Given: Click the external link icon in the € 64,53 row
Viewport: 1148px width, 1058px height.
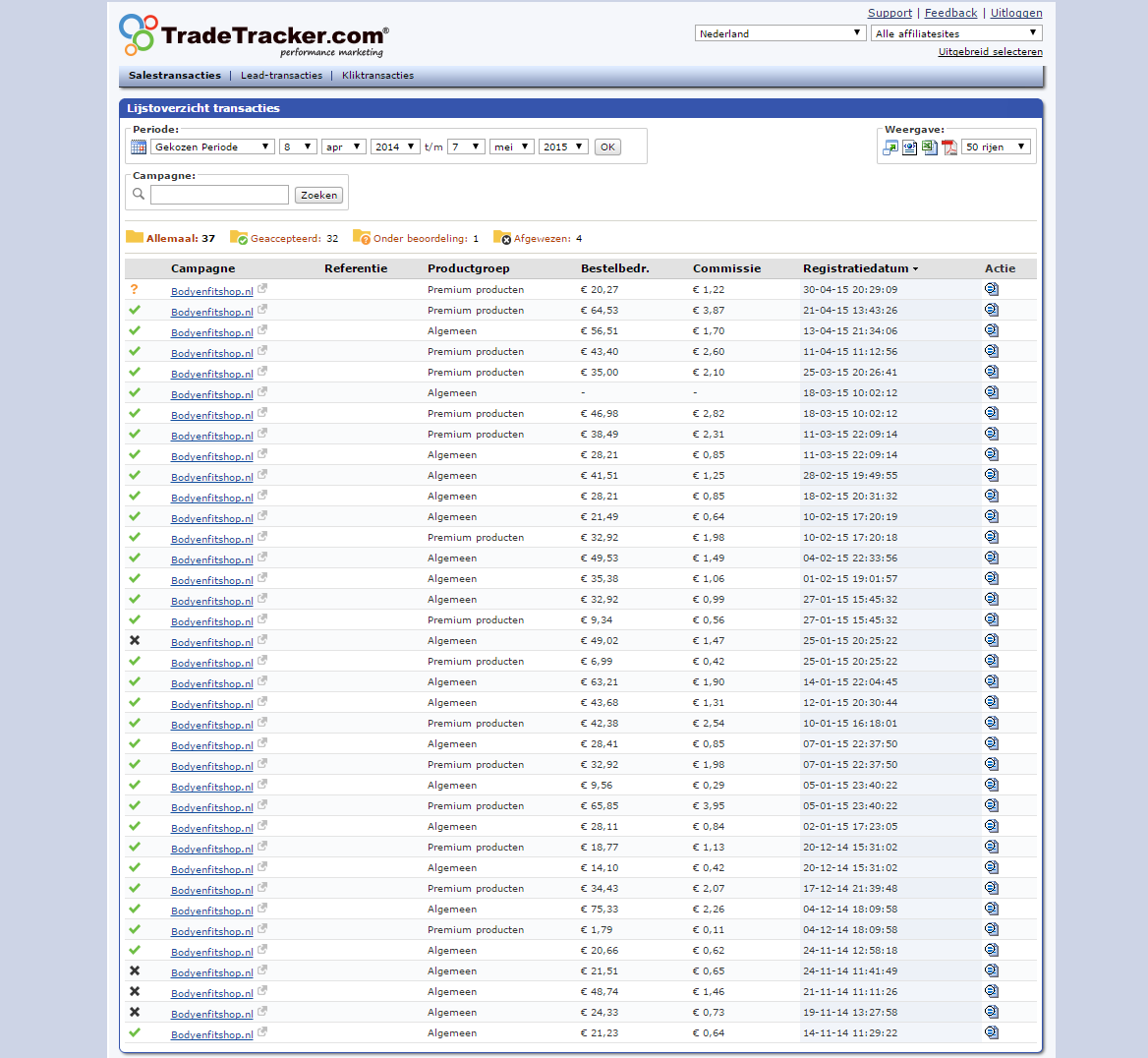Looking at the screenshot, I should pyautogui.click(x=262, y=309).
